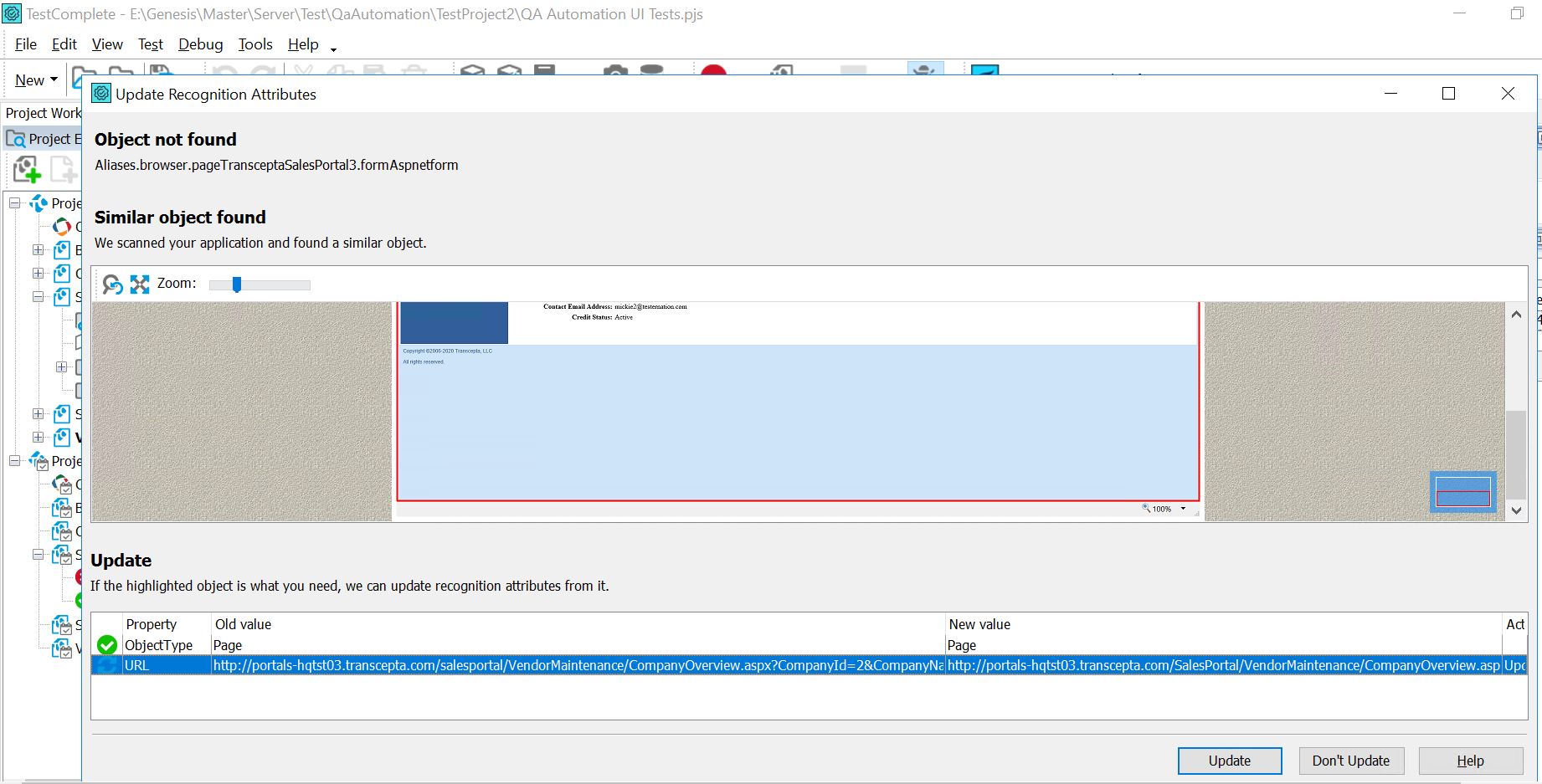Click the add project item icon with green plus
Image resolution: width=1542 pixels, height=784 pixels.
27,170
